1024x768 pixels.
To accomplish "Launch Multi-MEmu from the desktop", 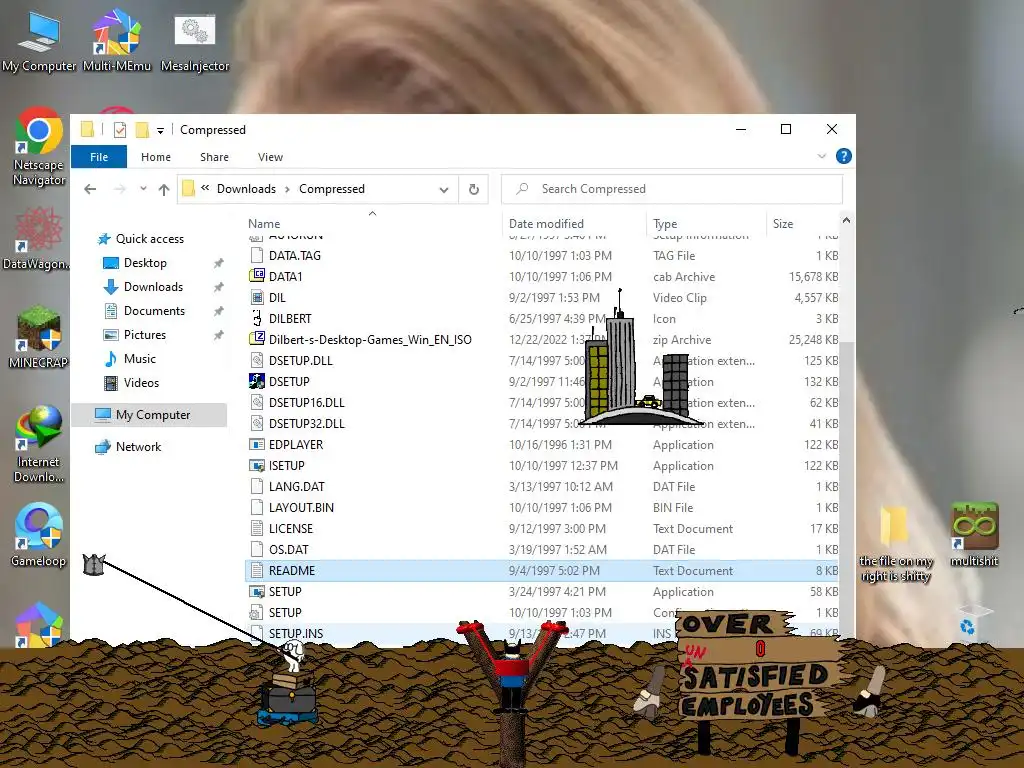I will point(116,42).
